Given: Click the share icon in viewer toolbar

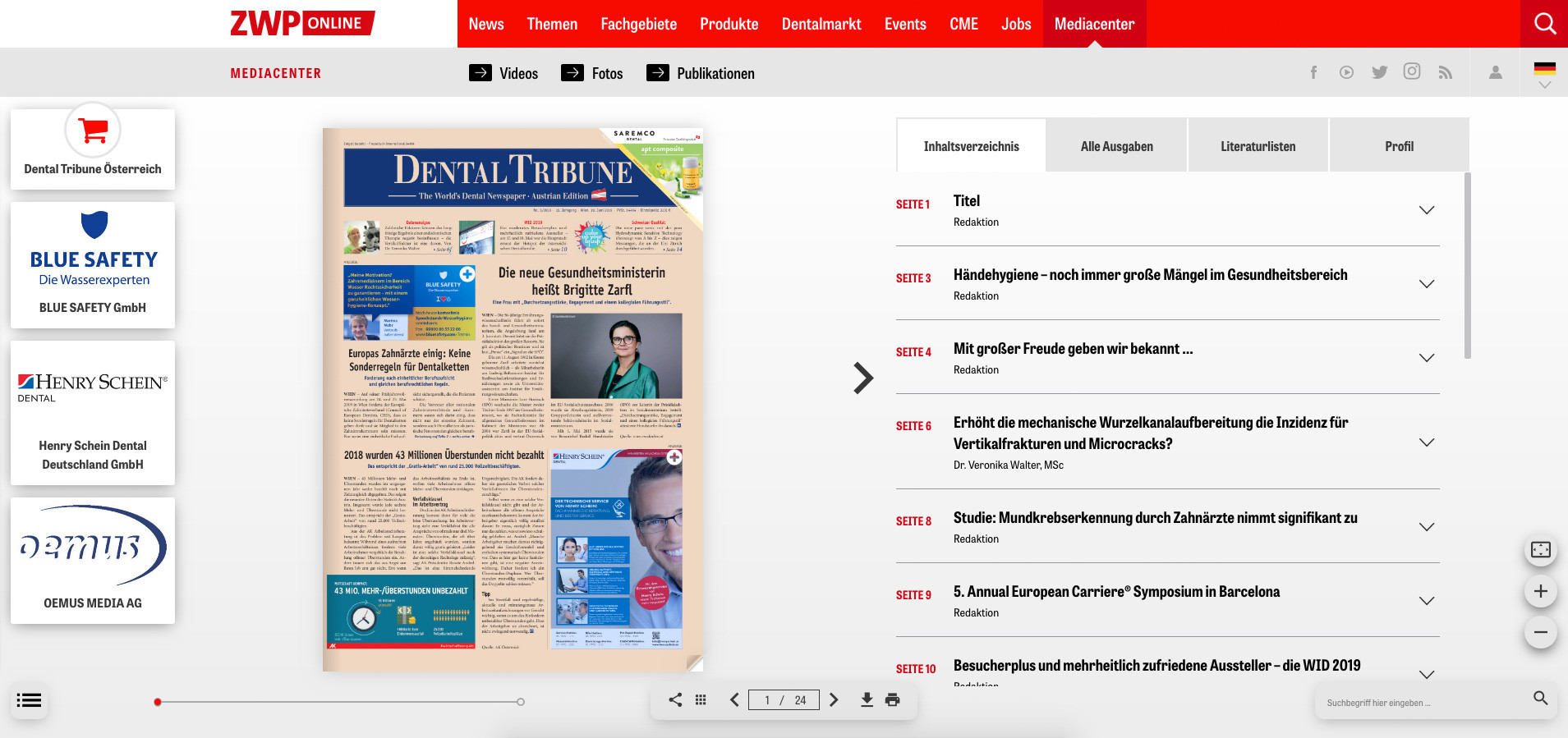Looking at the screenshot, I should click(x=675, y=699).
